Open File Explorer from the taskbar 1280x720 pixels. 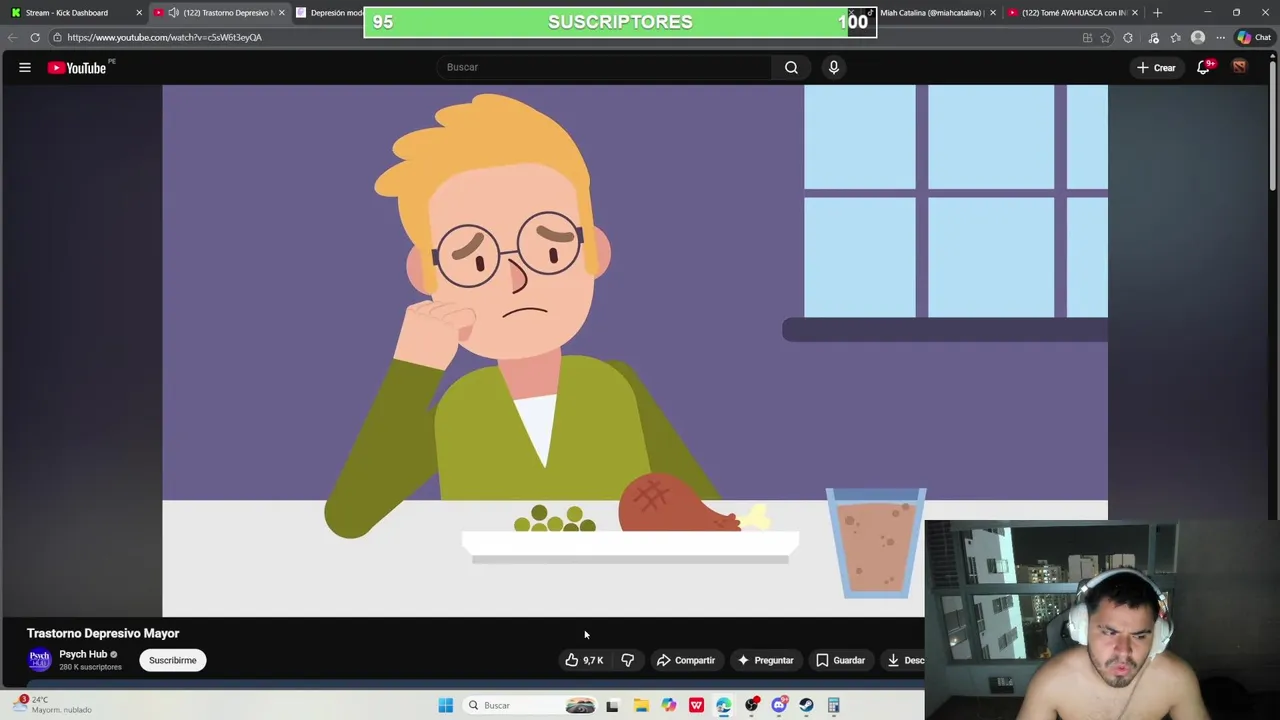click(x=641, y=705)
